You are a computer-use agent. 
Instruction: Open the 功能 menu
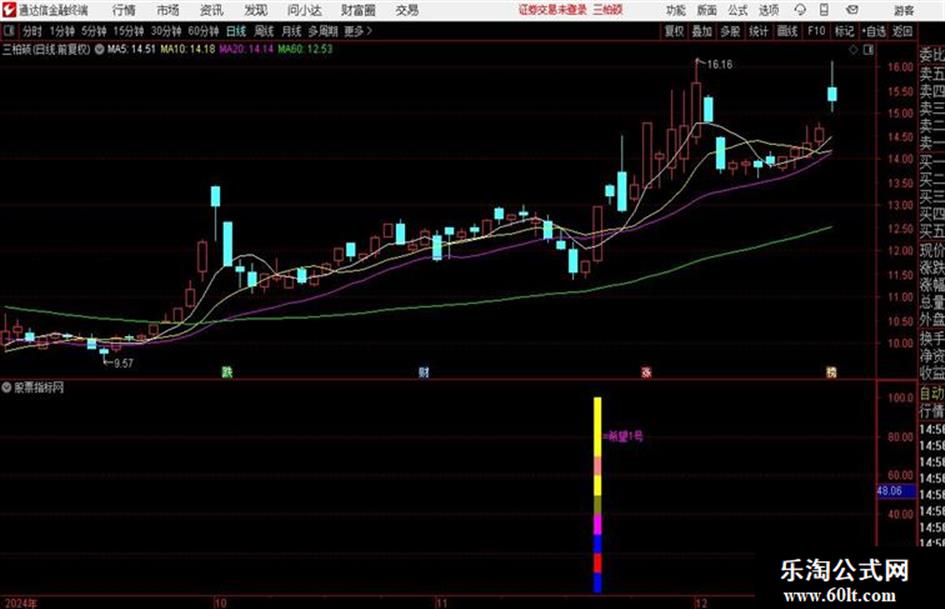pos(676,10)
